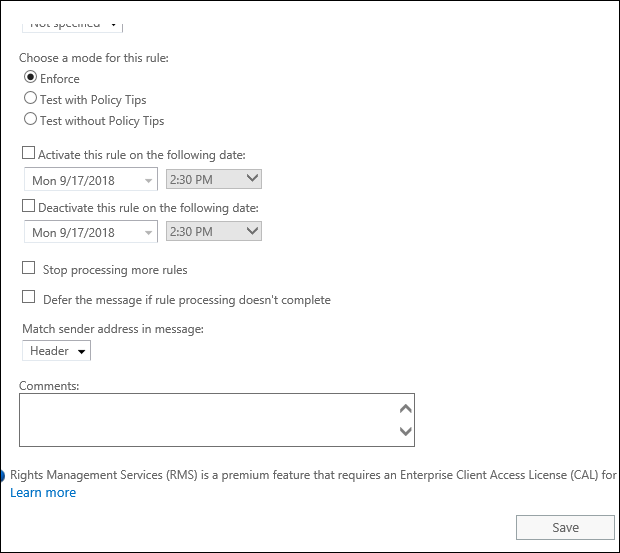Open the deactivation date picker dropdown
The width and height of the screenshot is (620, 553).
pos(91,232)
